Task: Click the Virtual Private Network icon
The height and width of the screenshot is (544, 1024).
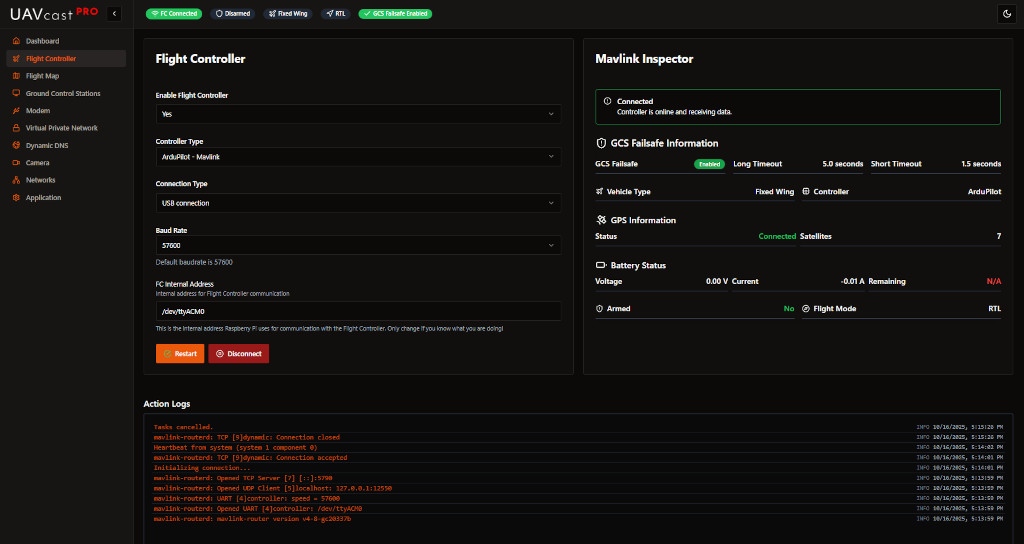Action: pos(16,128)
